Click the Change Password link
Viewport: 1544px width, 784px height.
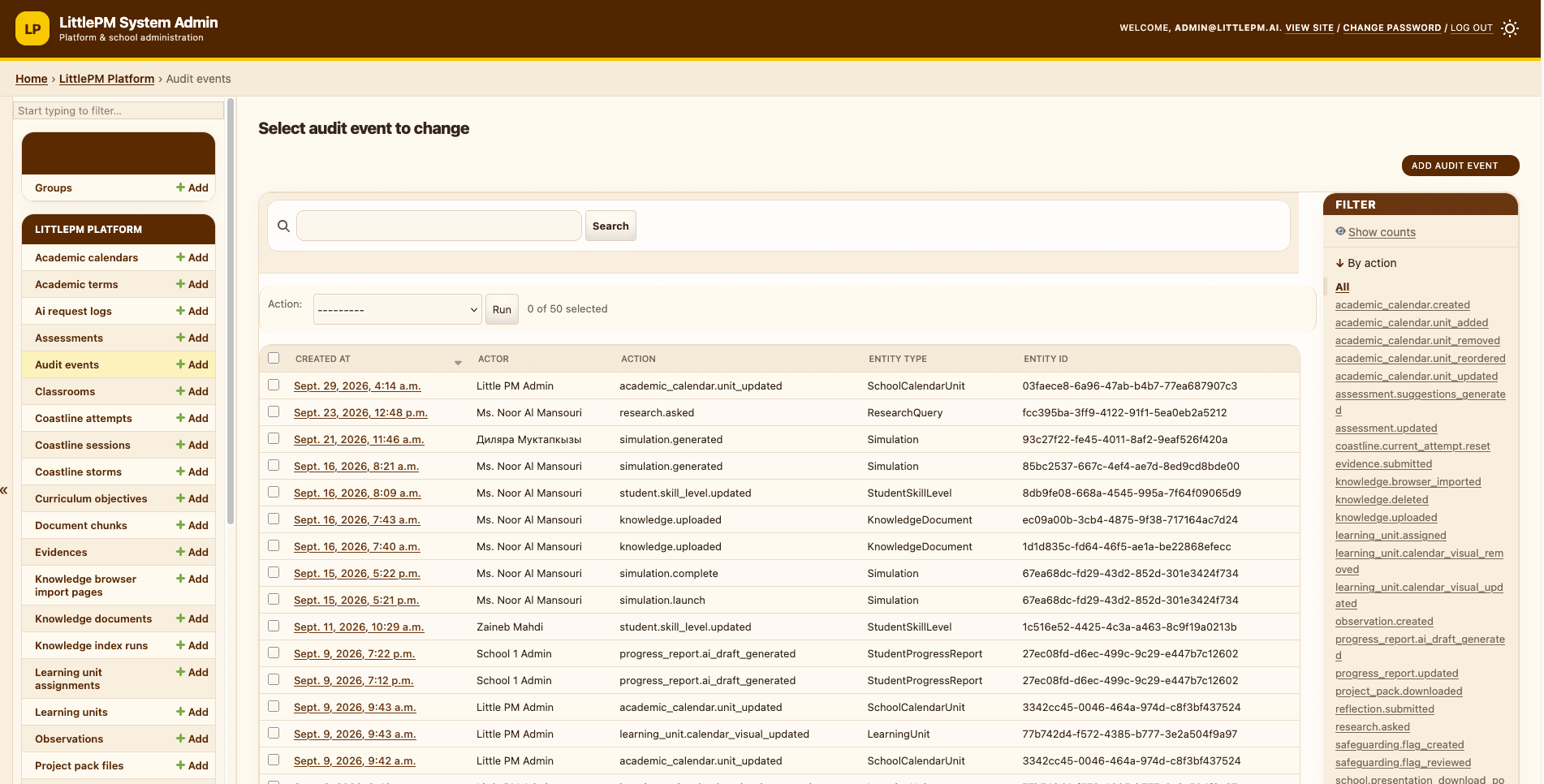coord(1392,28)
